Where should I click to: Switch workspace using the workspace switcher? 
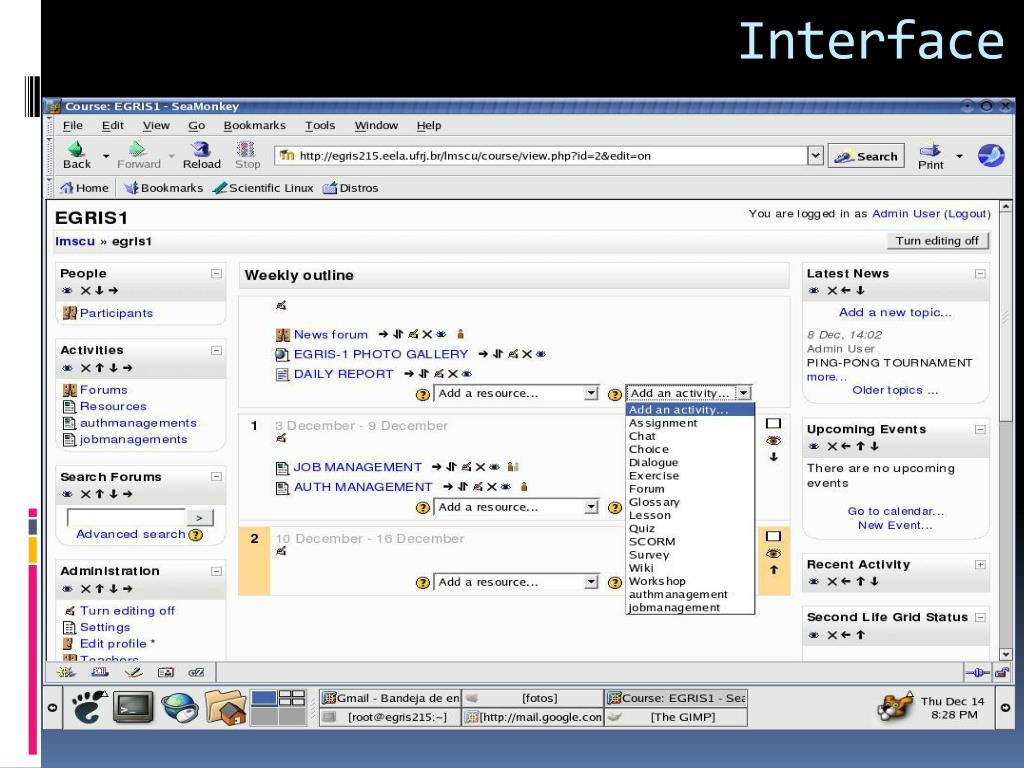[x=279, y=708]
